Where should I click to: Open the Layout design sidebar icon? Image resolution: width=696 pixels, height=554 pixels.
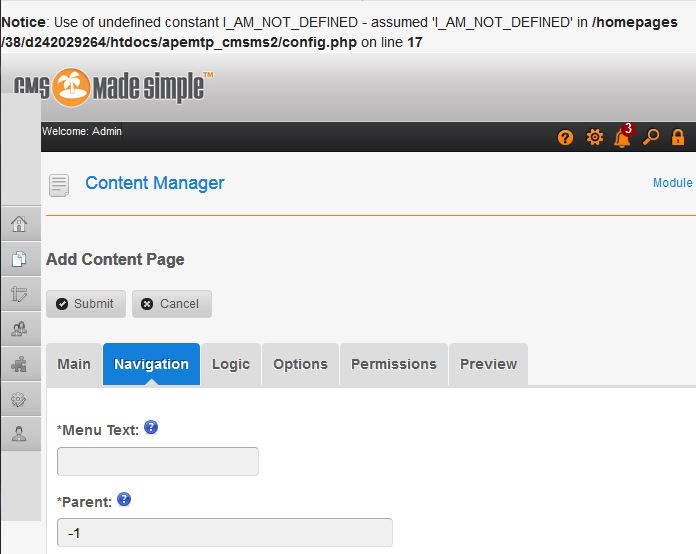(x=19, y=293)
